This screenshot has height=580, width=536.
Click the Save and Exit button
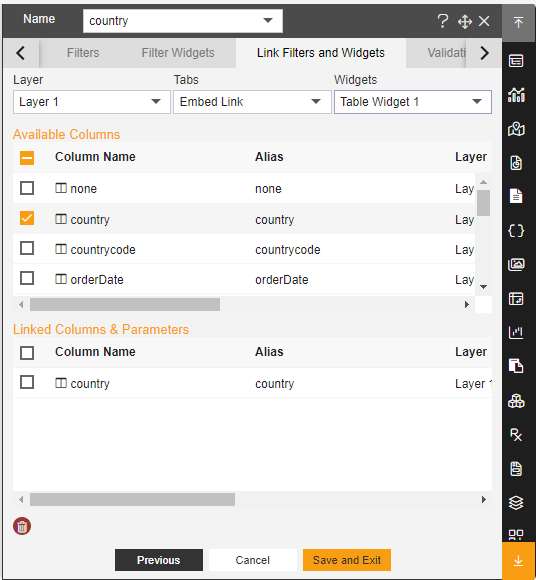347,560
